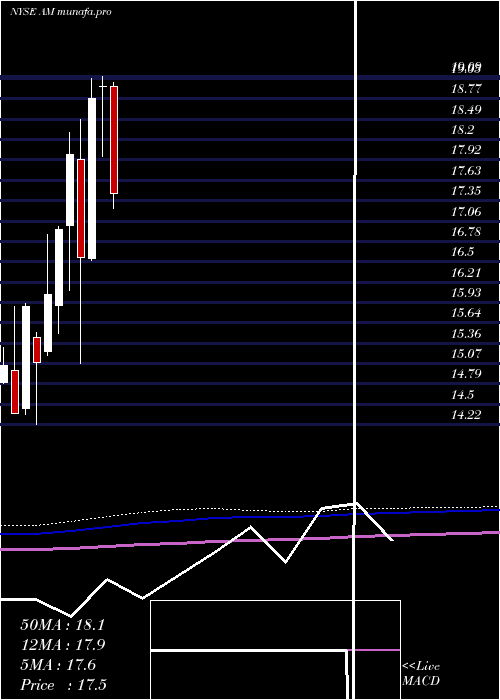Viewport: 500px width, 700px height.
Task: Click the 15.36 price axis label
Action: 466,333
